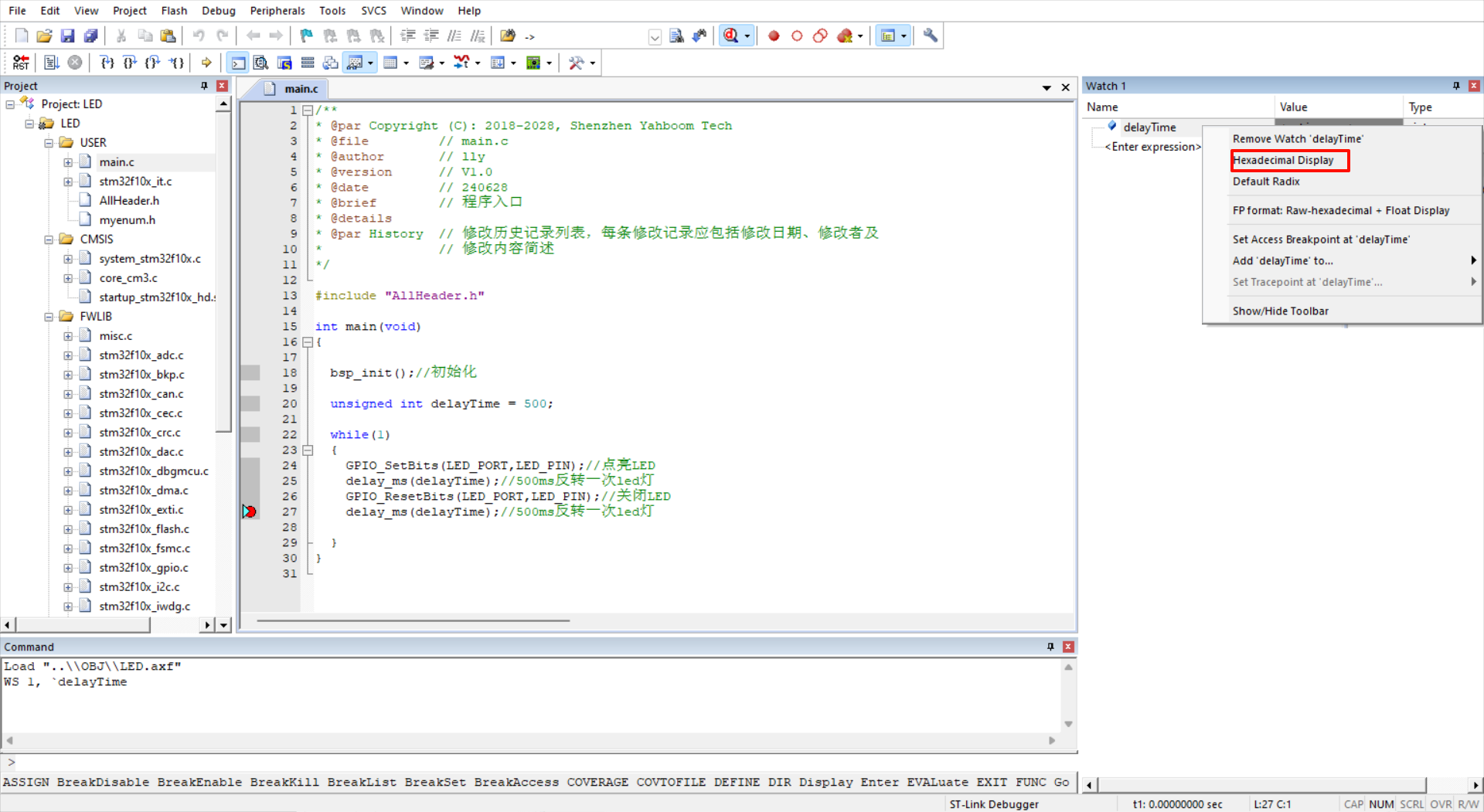
Task: Click the Run program icon
Action: (x=51, y=63)
